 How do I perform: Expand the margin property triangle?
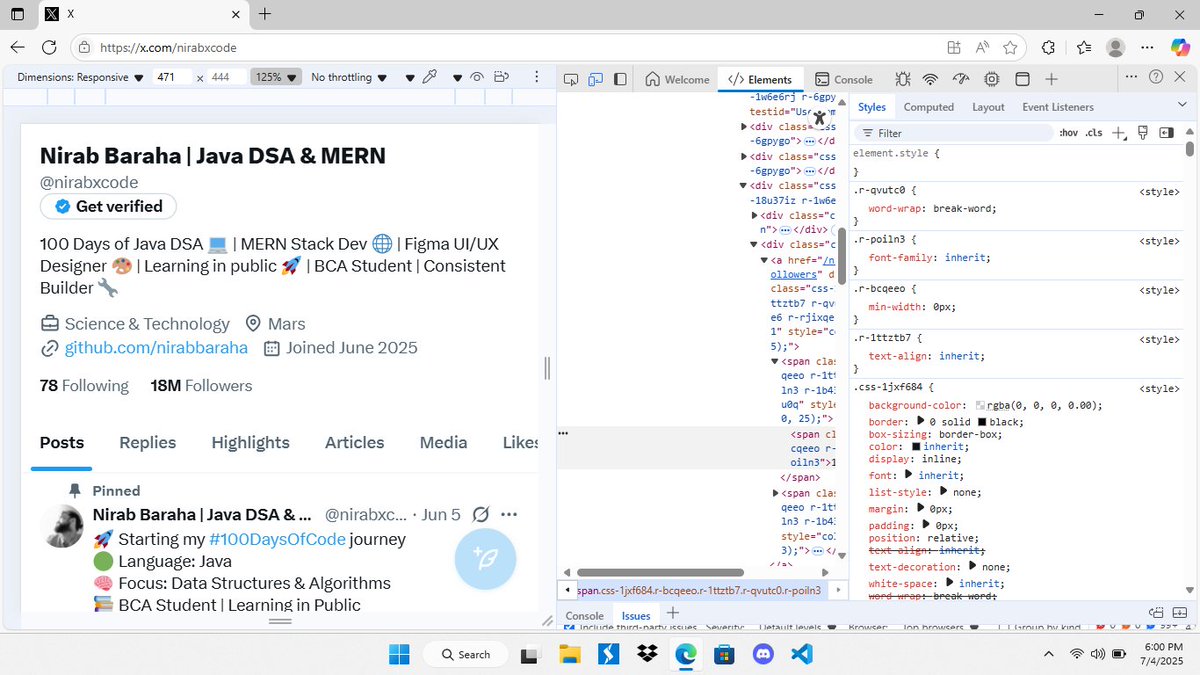pos(919,508)
